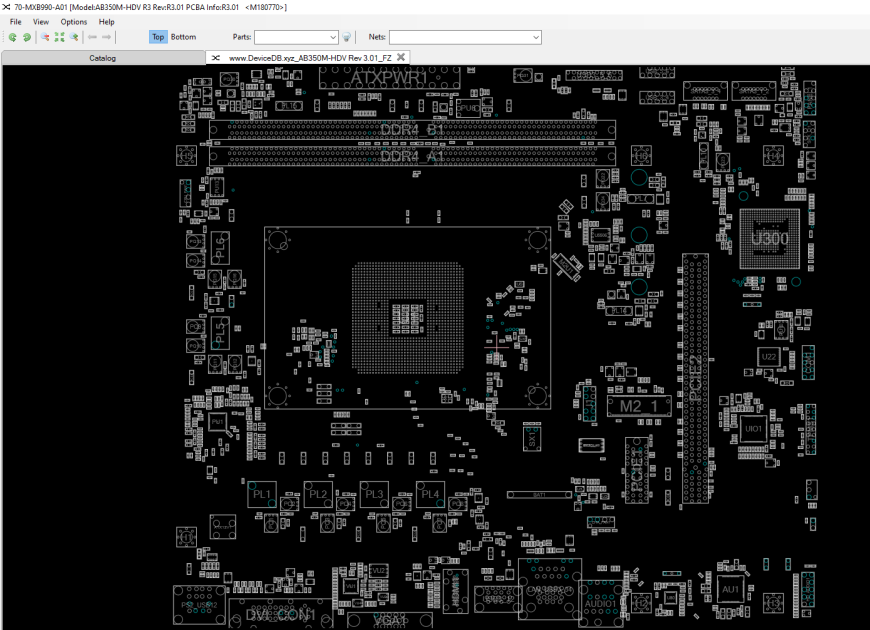The image size is (870, 630).
Task: Close the AB350M-HDV Rev 3.01_FZ tab
Action: point(401,57)
